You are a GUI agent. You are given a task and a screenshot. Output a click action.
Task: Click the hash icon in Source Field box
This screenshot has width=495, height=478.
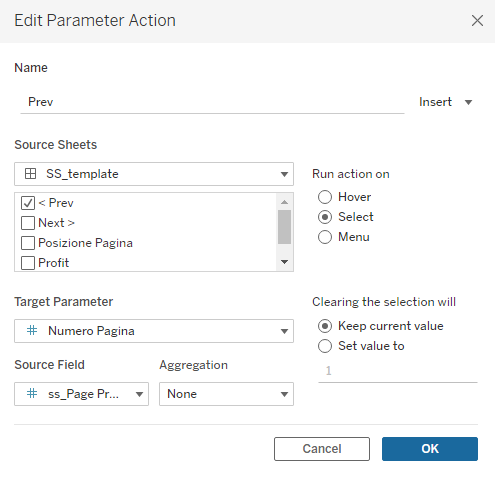(x=32, y=393)
